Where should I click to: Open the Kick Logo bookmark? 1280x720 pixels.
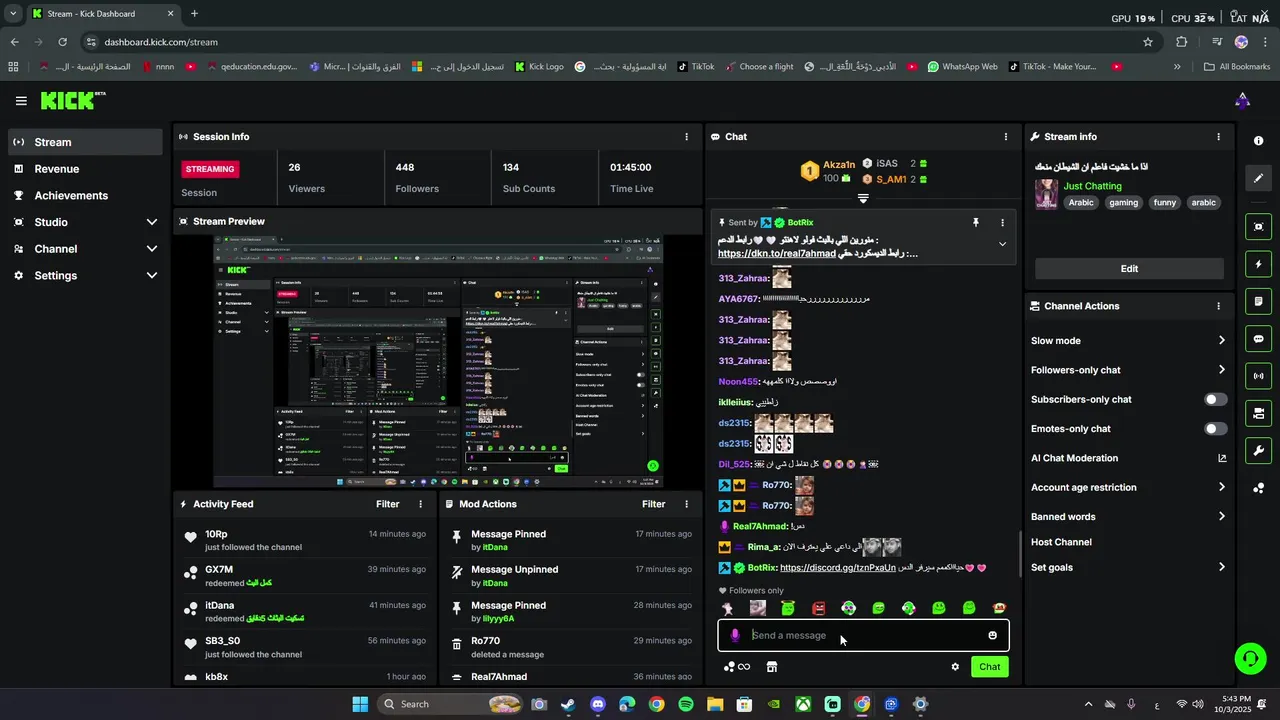tap(539, 67)
